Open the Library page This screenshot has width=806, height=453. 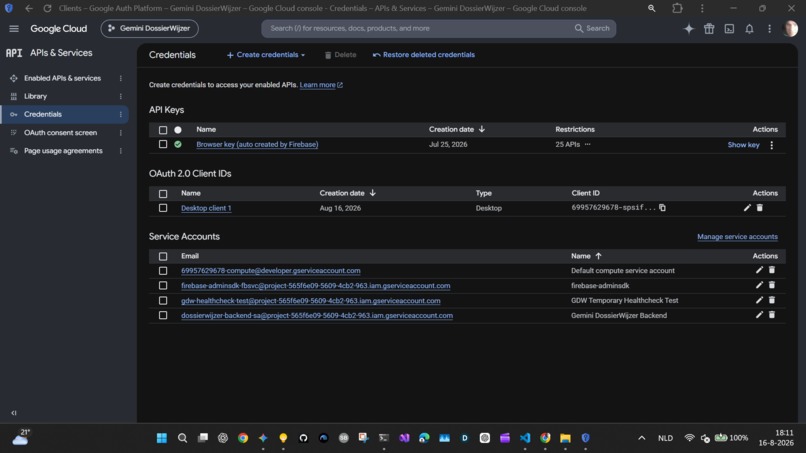point(35,96)
